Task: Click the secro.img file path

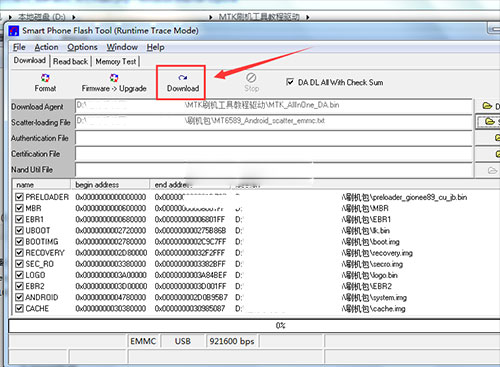Action: click(372, 264)
